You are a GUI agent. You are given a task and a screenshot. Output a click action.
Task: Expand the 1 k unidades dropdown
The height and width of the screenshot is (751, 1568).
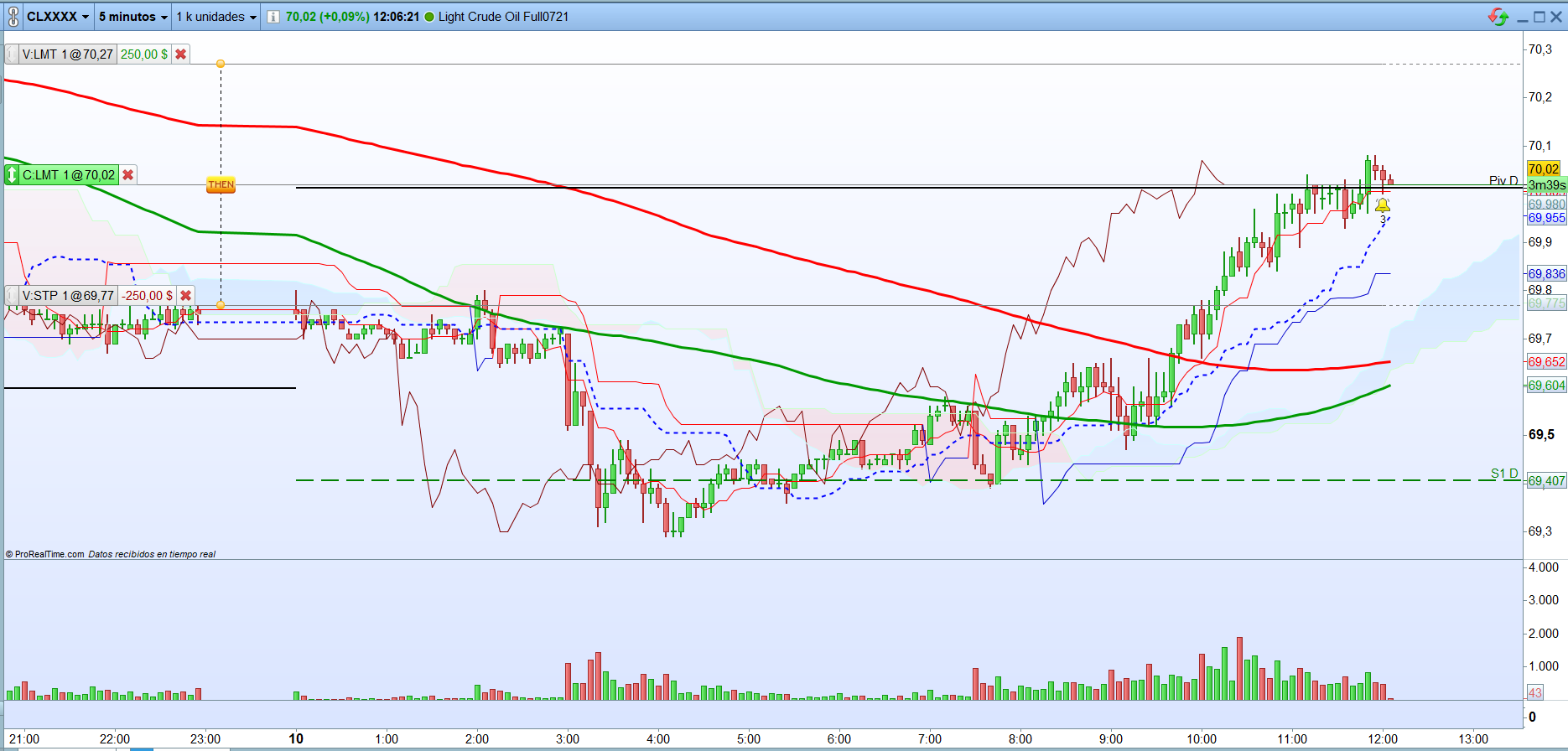pos(216,17)
